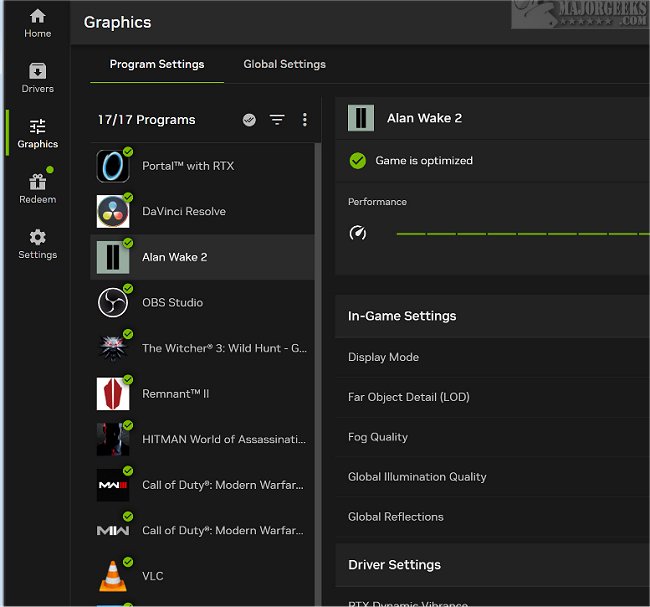The height and width of the screenshot is (607, 650).
Task: Switch to the Global Settings tab
Action: (x=284, y=64)
